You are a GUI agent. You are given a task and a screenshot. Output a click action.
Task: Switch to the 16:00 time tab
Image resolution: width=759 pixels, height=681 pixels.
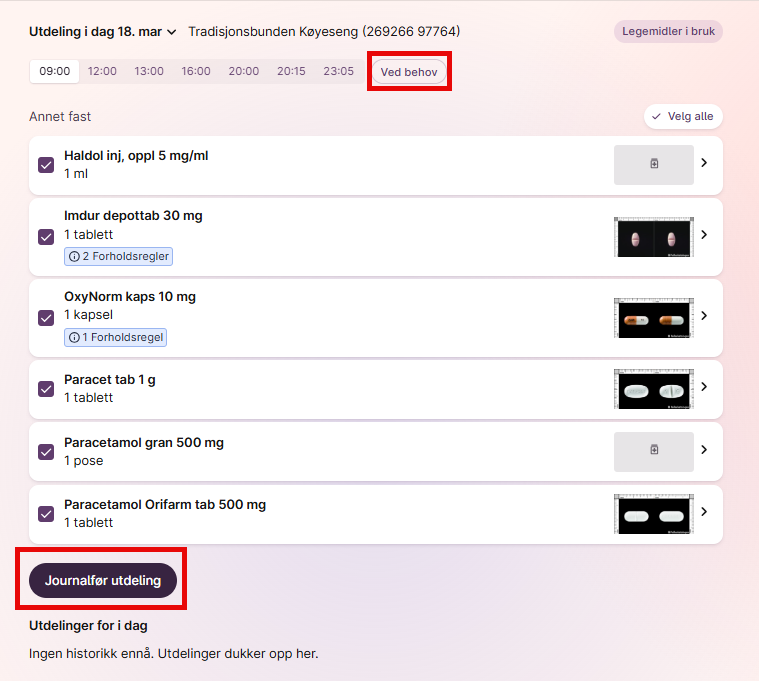tap(196, 72)
